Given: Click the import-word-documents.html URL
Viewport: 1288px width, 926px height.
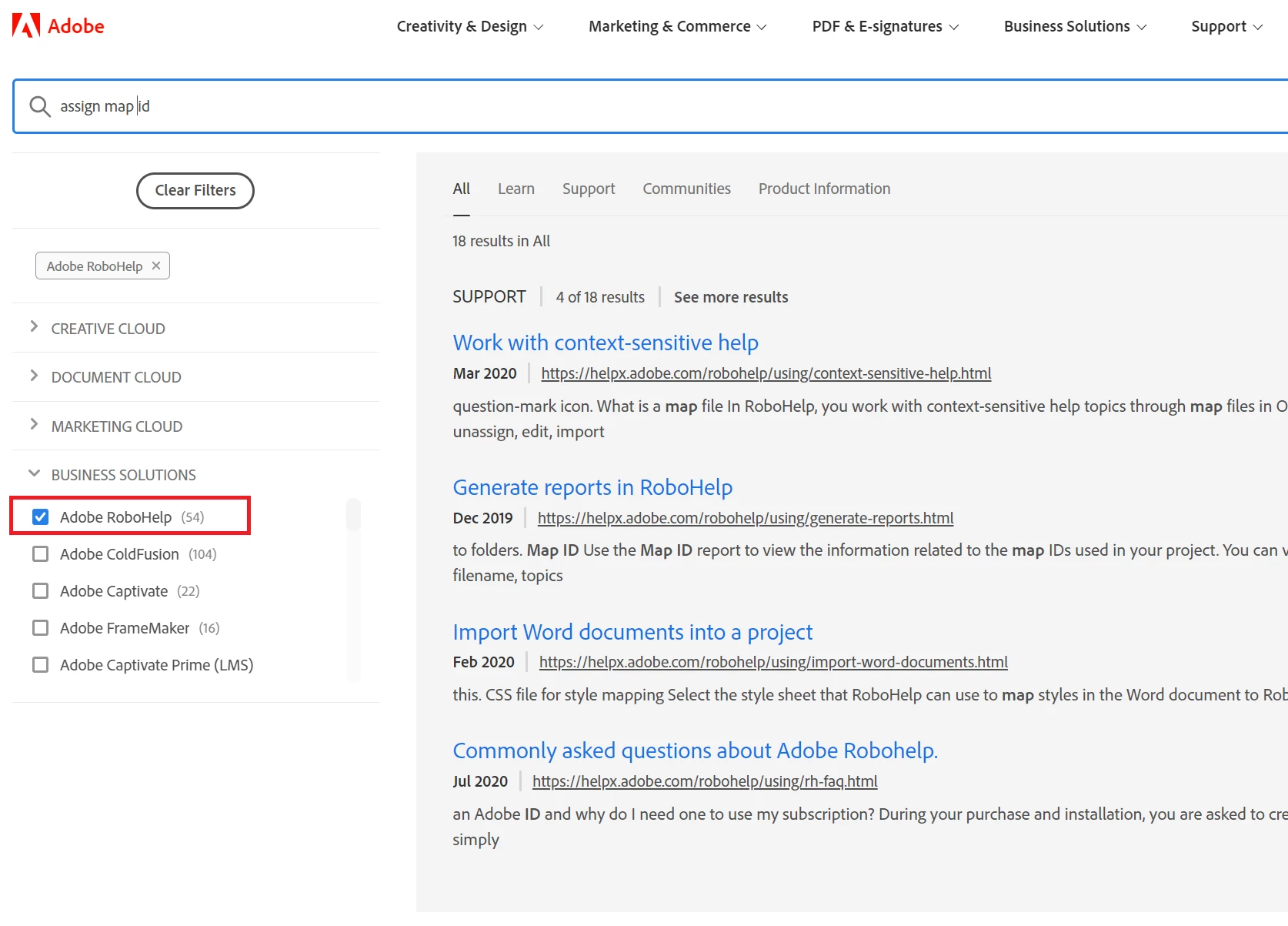Looking at the screenshot, I should 773,662.
